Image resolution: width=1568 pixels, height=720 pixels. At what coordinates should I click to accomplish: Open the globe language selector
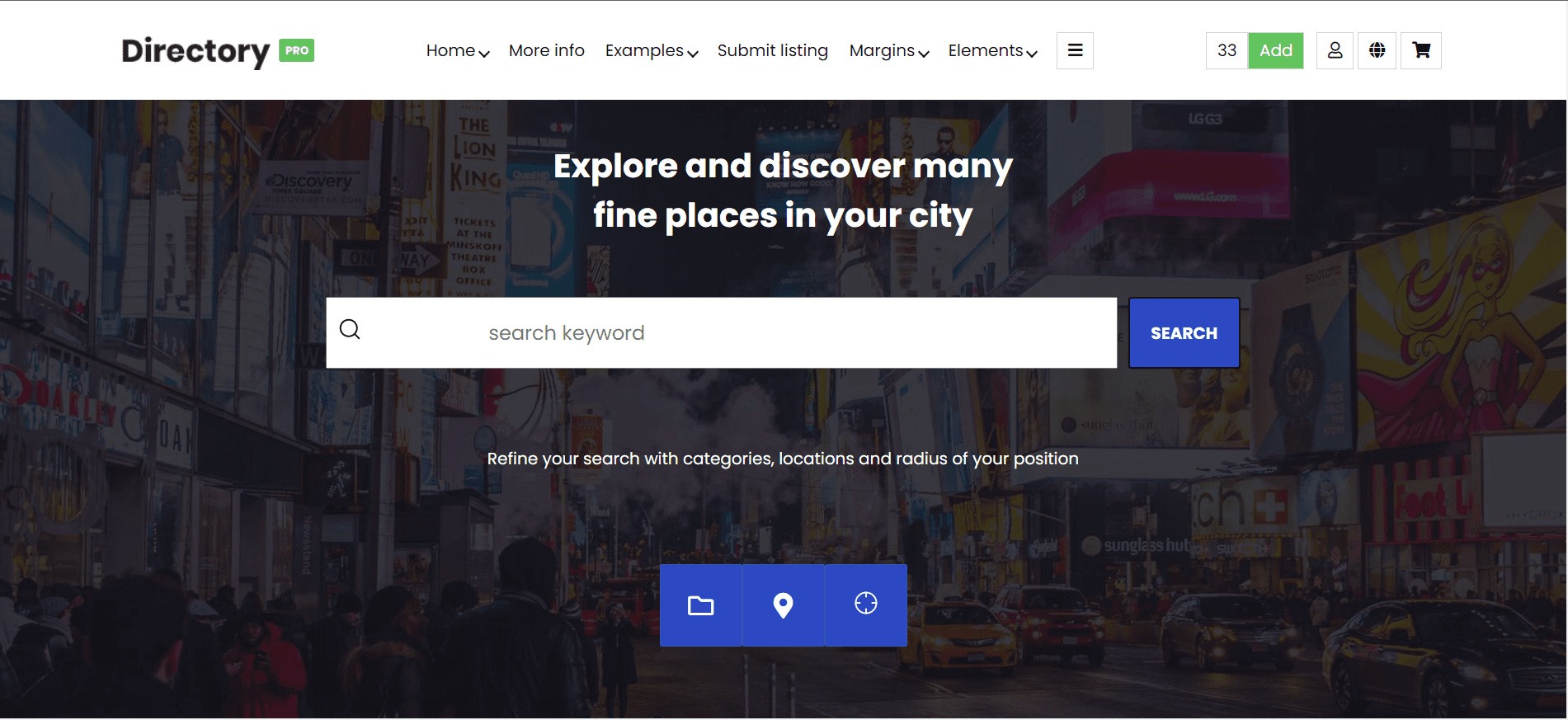coord(1377,50)
